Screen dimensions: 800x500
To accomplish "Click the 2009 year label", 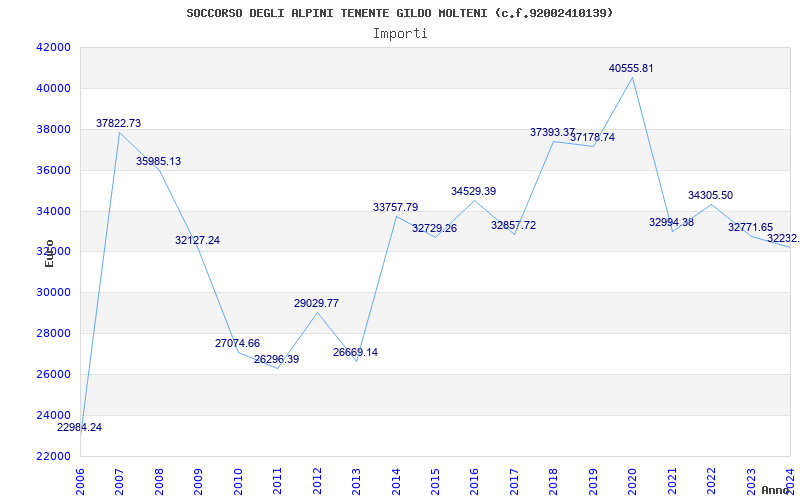I will 198,481.
